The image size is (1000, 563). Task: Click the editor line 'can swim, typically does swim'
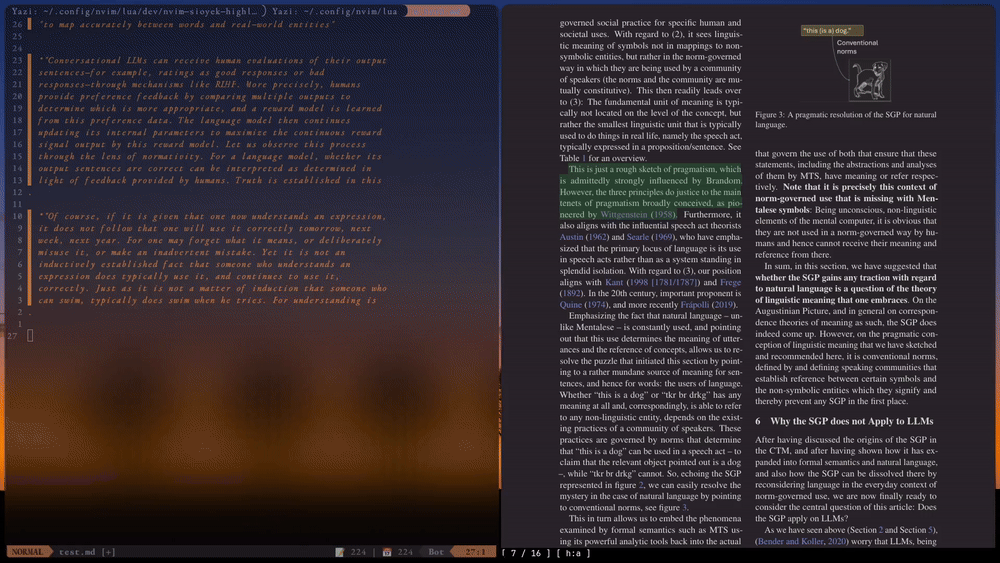tap(207, 300)
